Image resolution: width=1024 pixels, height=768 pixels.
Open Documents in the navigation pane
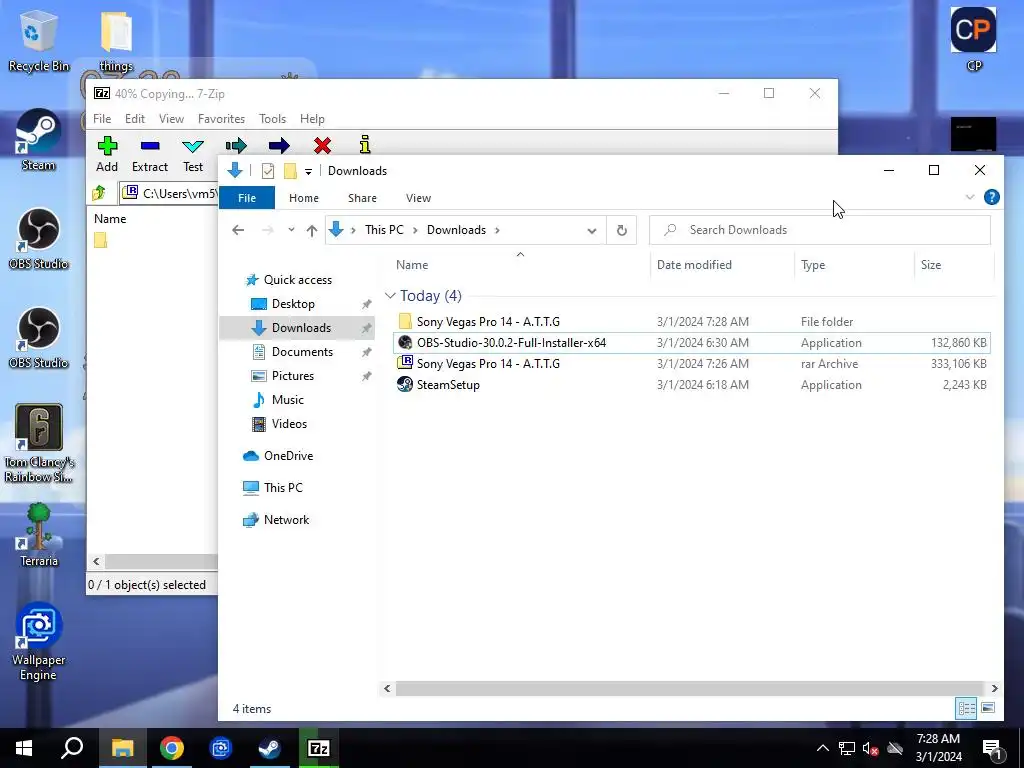pyautogui.click(x=302, y=351)
